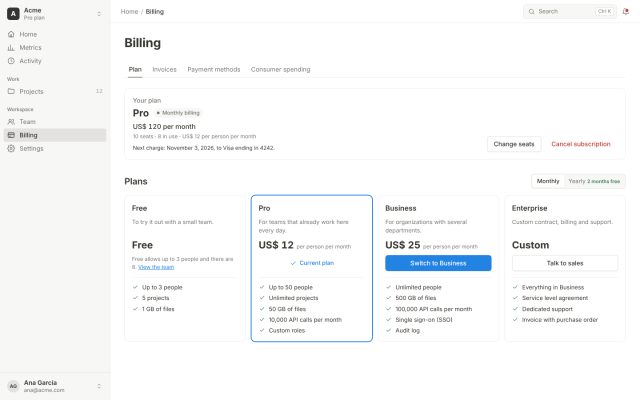Image resolution: width=640 pixels, height=400 pixels.
Task: Click checkmark beside 10,000 API calls
Action: [262, 320]
